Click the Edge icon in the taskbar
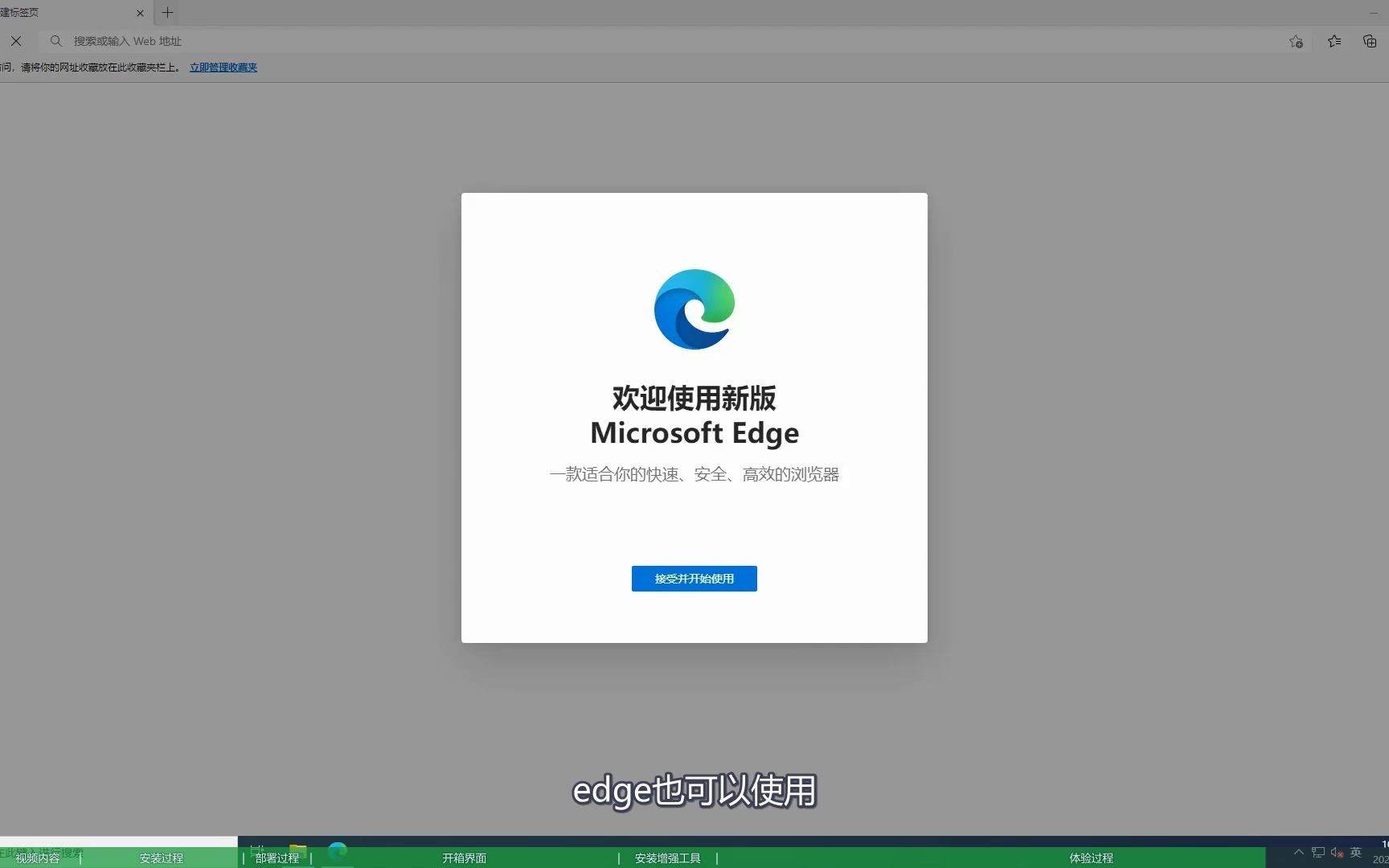The height and width of the screenshot is (868, 1389). (338, 851)
